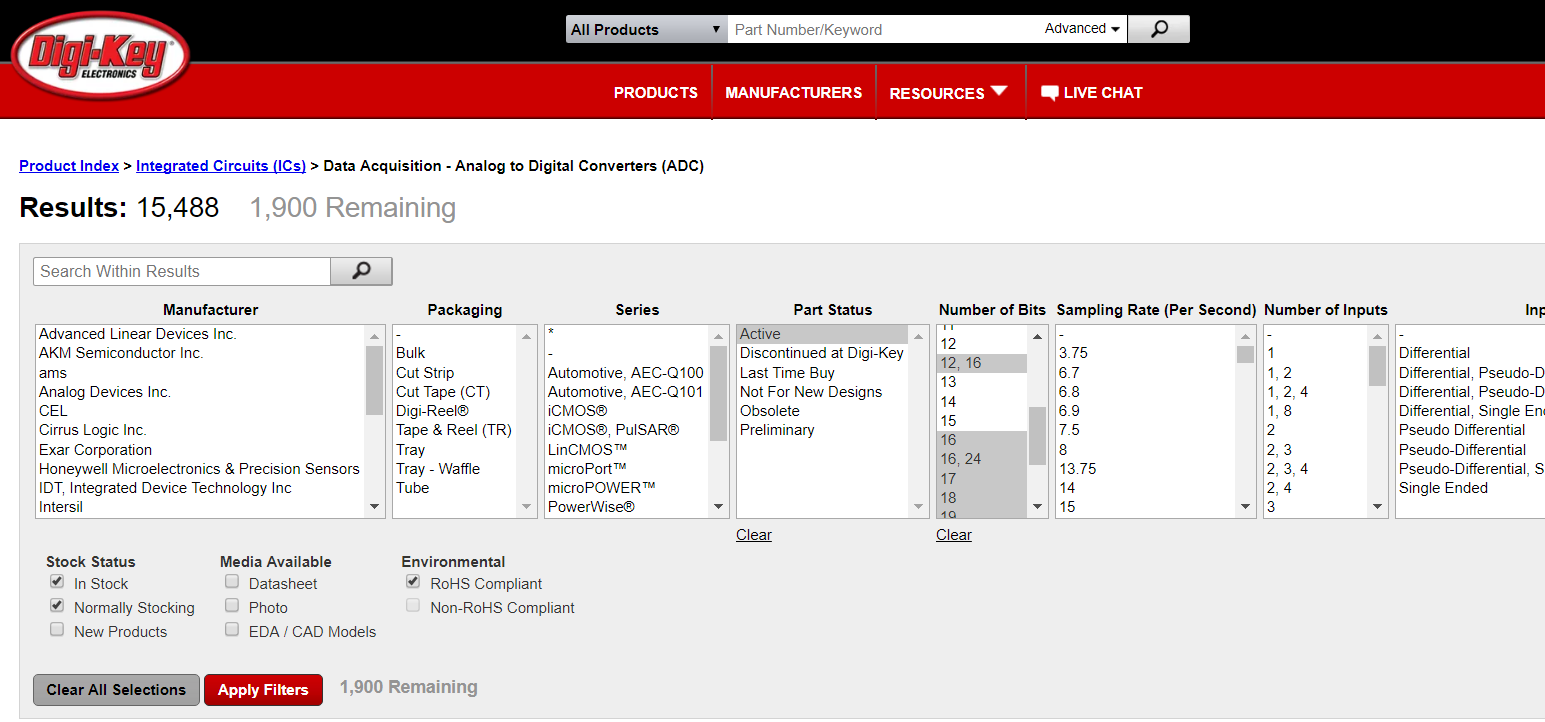Open the All Products category dropdown

pos(646,29)
